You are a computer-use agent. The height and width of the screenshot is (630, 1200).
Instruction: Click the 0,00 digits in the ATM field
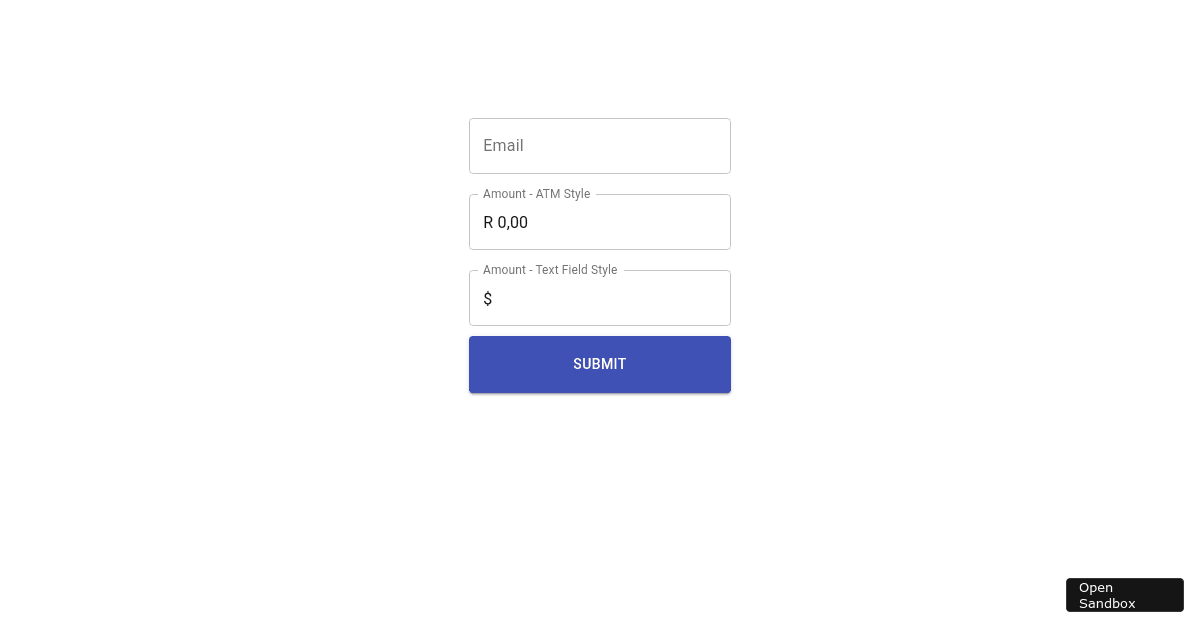(514, 222)
